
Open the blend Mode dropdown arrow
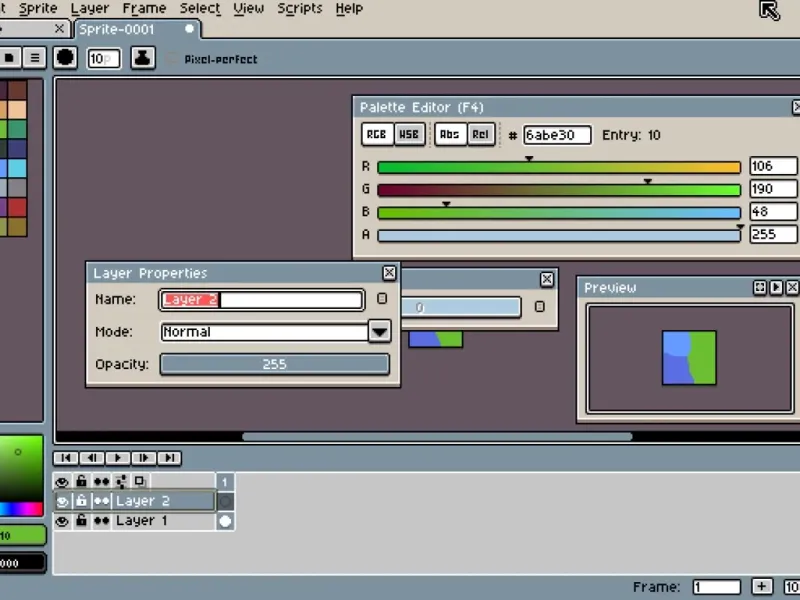[x=379, y=332]
